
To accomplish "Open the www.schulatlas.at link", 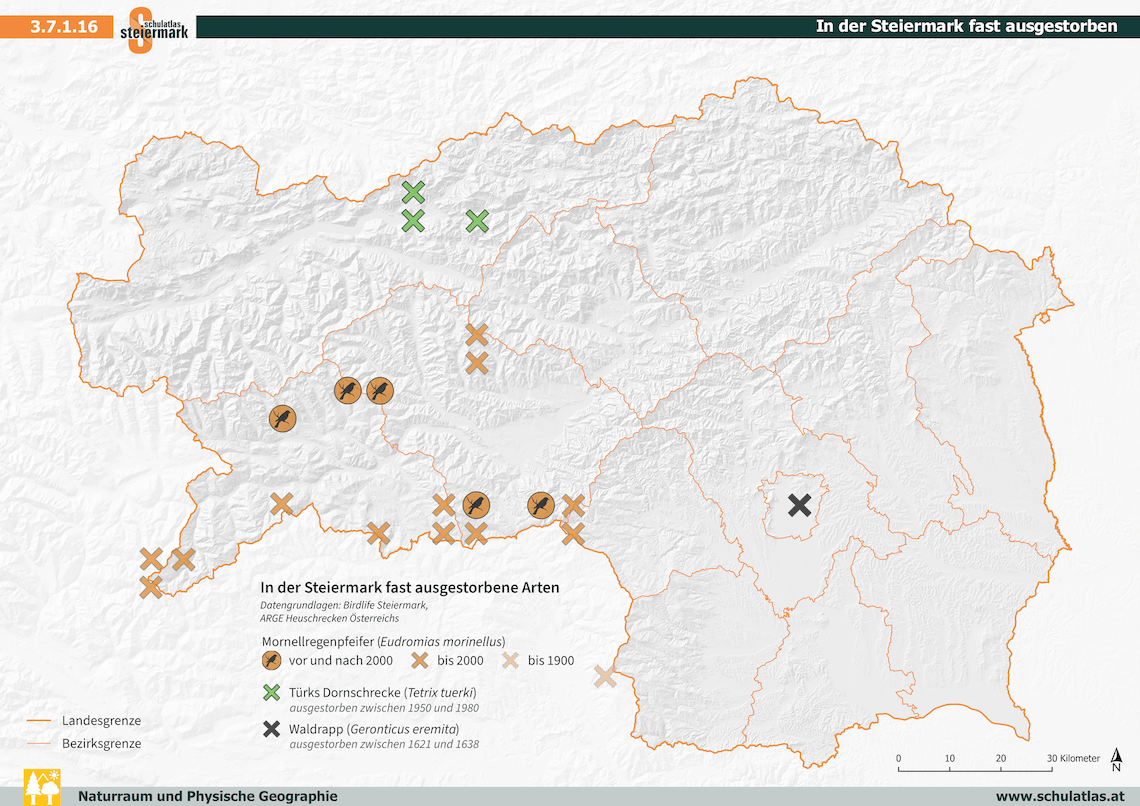I will point(1058,797).
